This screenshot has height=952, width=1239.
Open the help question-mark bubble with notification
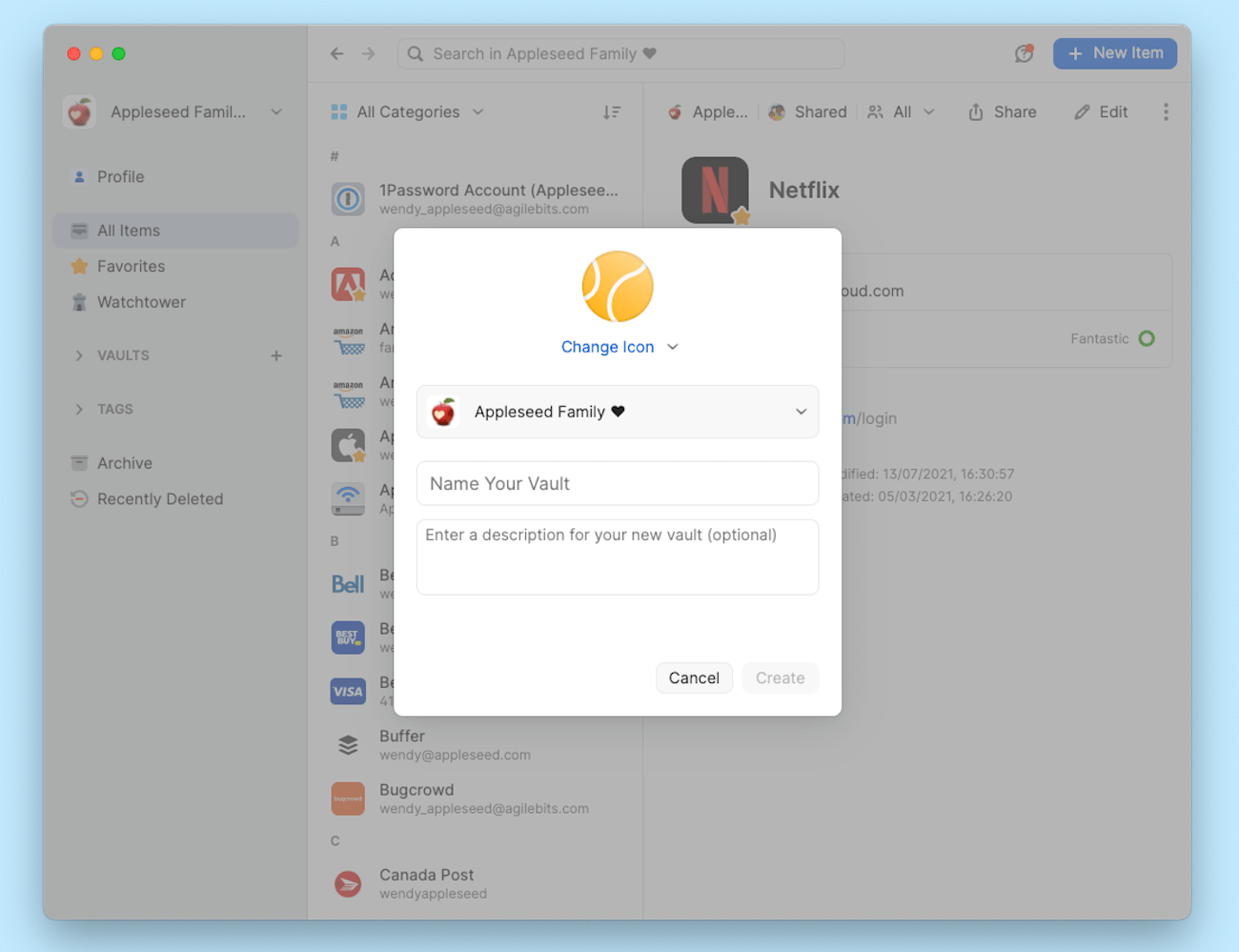(x=1024, y=53)
